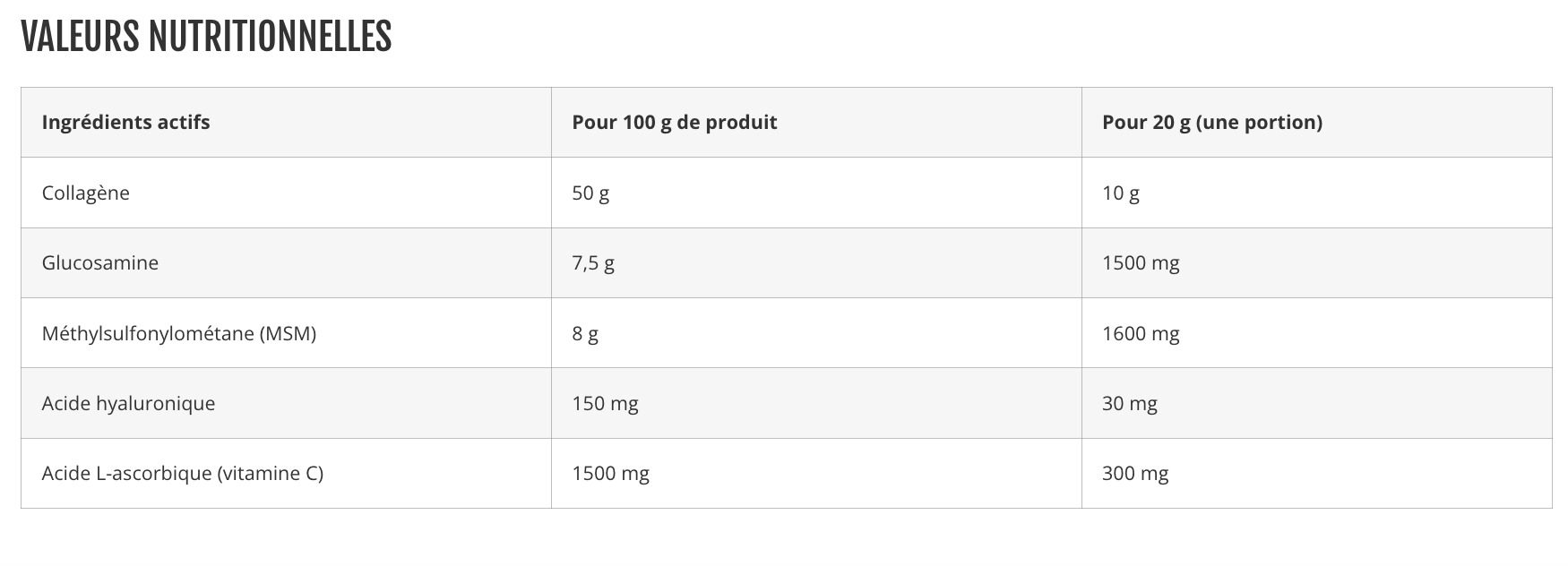The image size is (1568, 566).
Task: Select the 150 mg hyaluronic acid value
Action: (x=605, y=404)
